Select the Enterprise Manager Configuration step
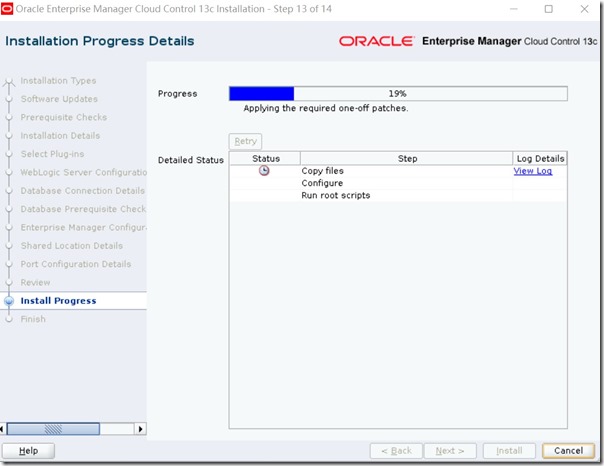The height and width of the screenshot is (466, 604). click(x=84, y=227)
